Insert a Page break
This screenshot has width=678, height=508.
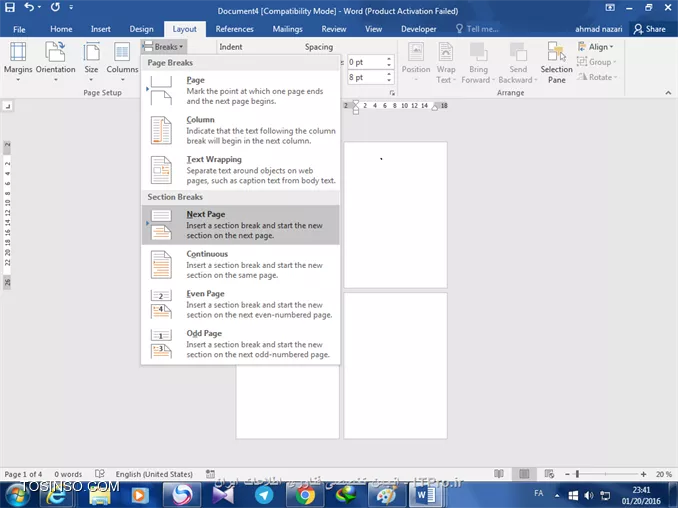pyautogui.click(x=240, y=90)
